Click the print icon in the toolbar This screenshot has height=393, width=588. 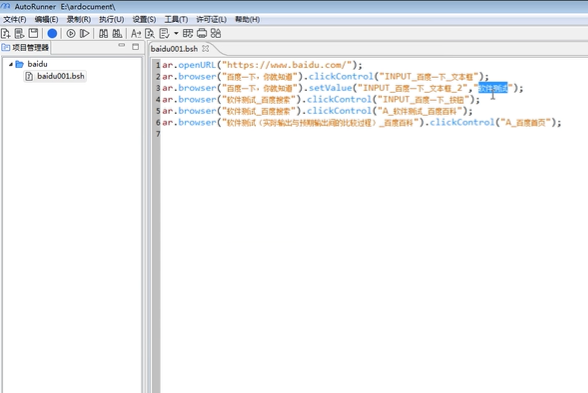[202, 33]
